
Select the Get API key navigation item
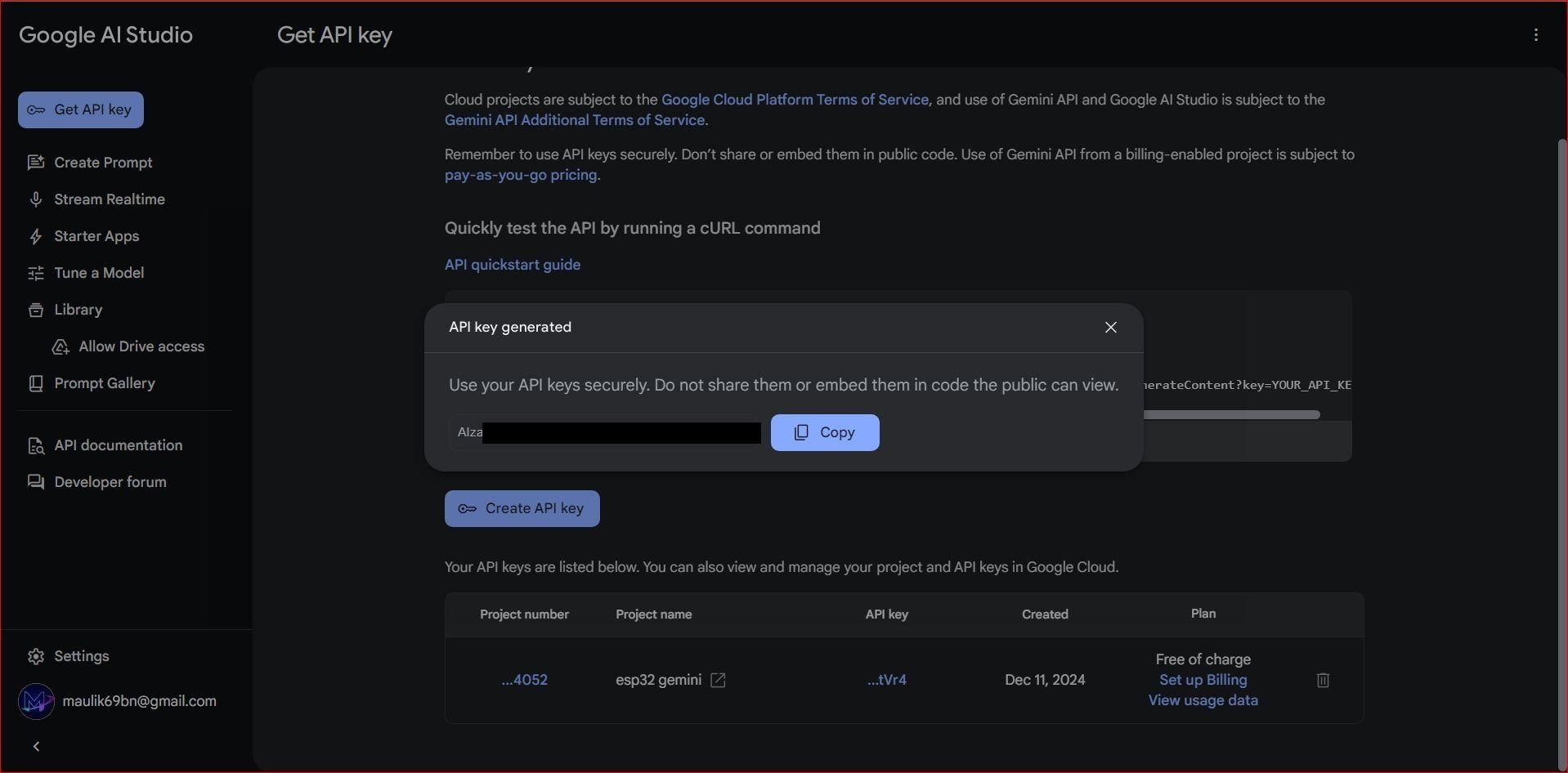tap(79, 109)
